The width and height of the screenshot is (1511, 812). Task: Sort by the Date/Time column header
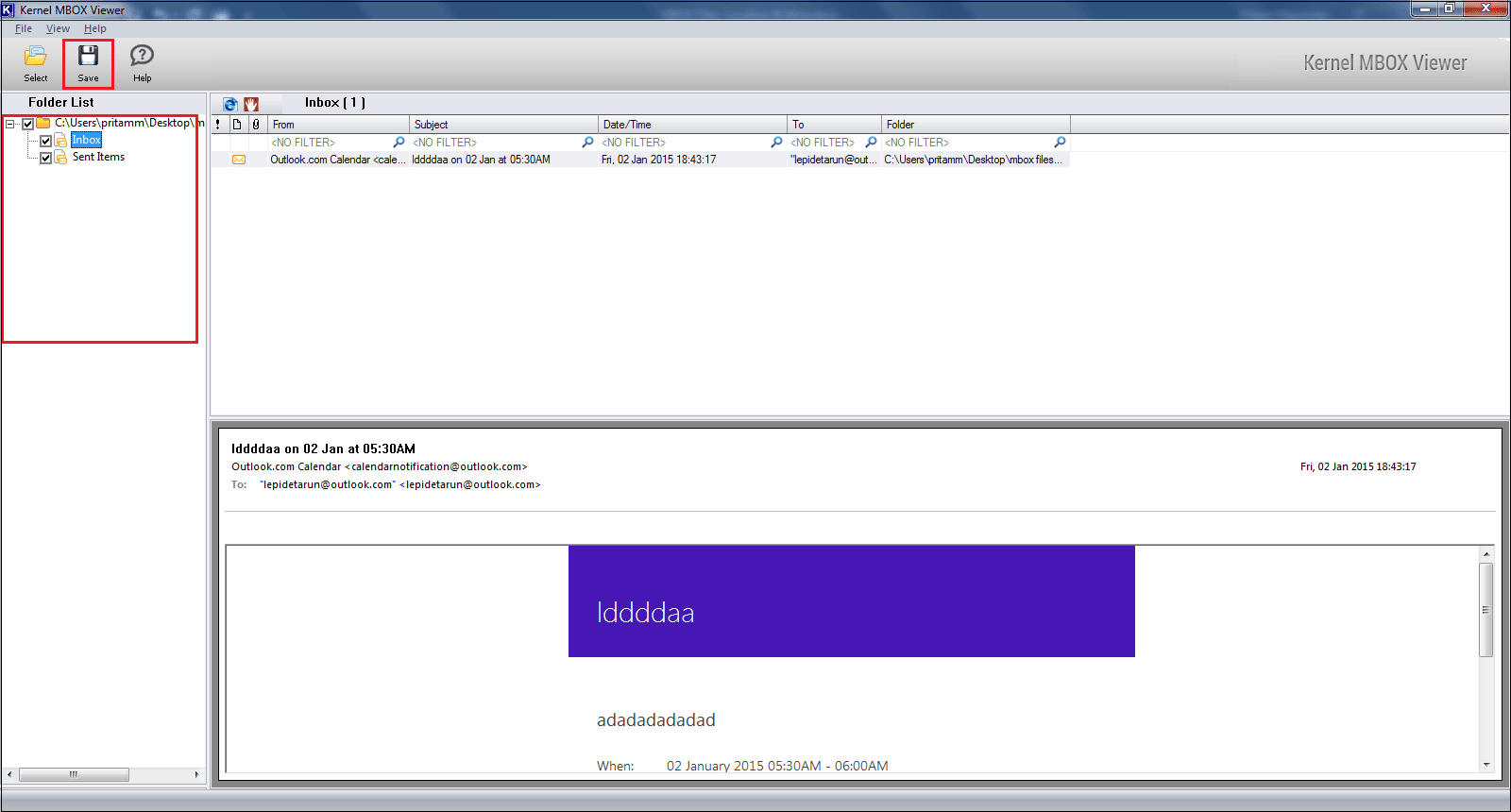[692, 124]
